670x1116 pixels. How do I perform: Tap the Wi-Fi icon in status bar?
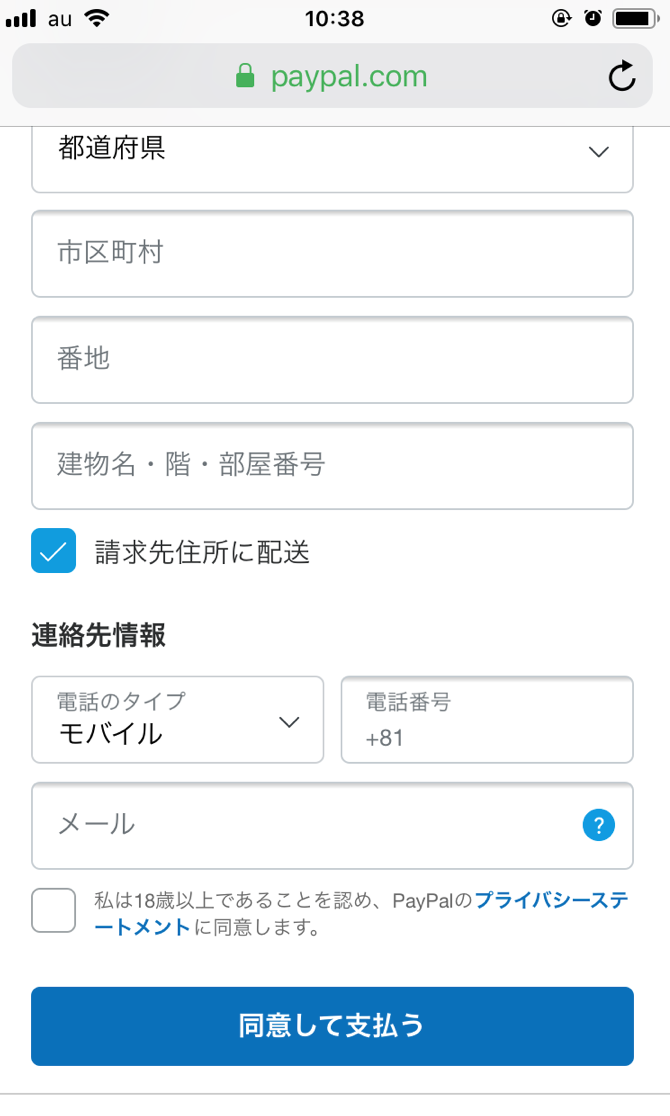pyautogui.click(x=97, y=18)
